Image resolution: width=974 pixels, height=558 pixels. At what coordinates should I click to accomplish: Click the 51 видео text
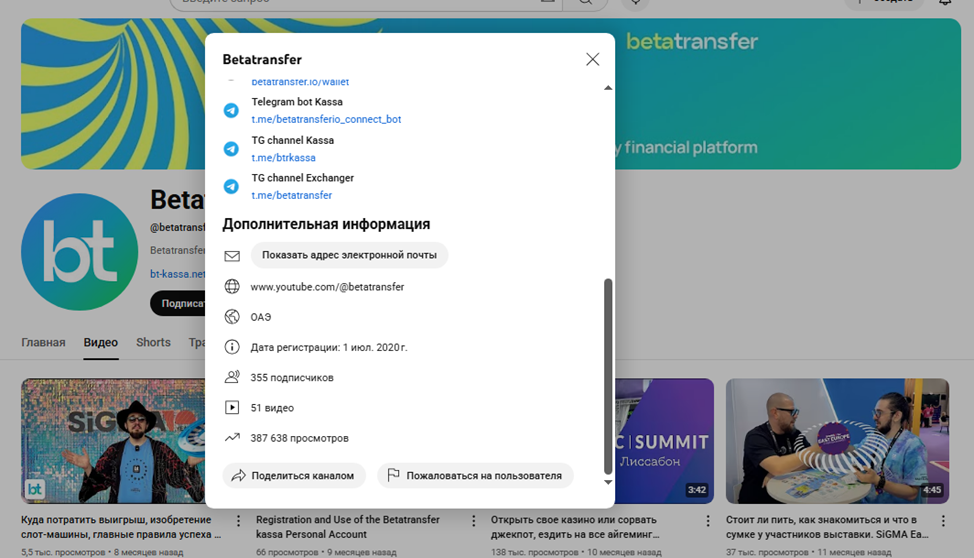(272, 408)
